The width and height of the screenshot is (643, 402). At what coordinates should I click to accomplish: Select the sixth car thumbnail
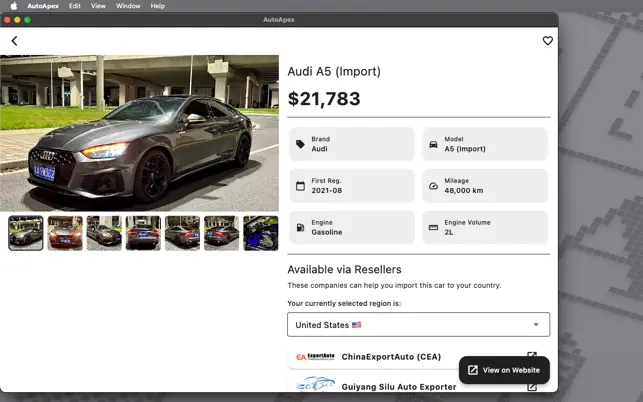click(221, 233)
